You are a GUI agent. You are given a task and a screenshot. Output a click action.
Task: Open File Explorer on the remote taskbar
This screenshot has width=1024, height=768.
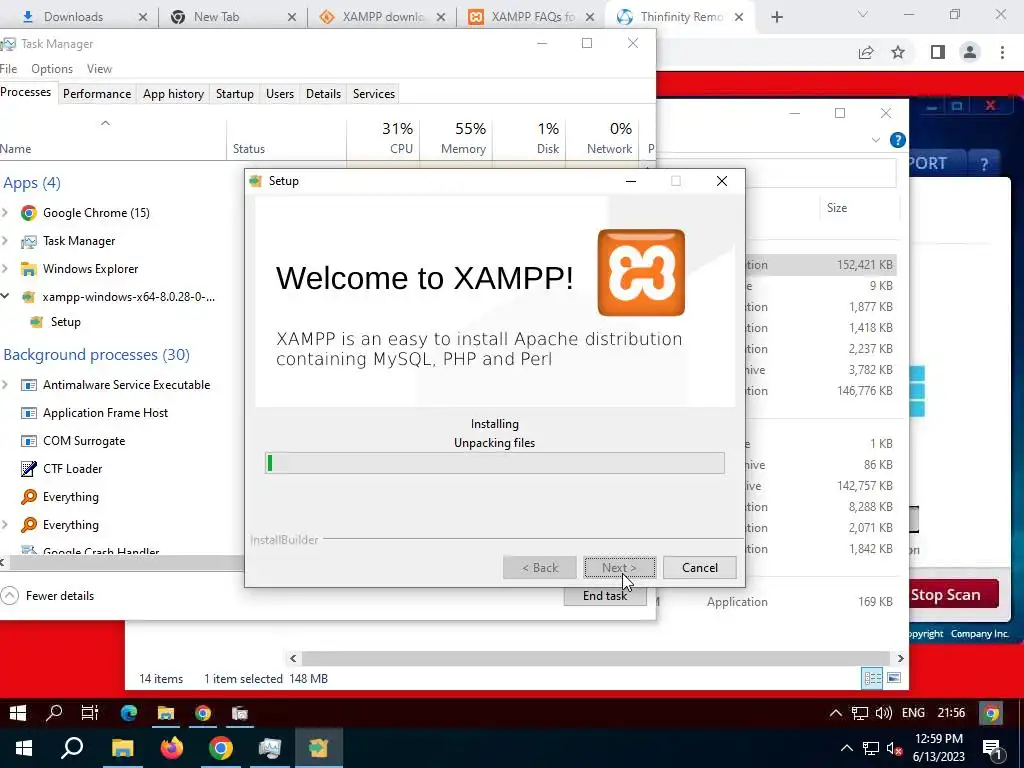[x=166, y=712]
